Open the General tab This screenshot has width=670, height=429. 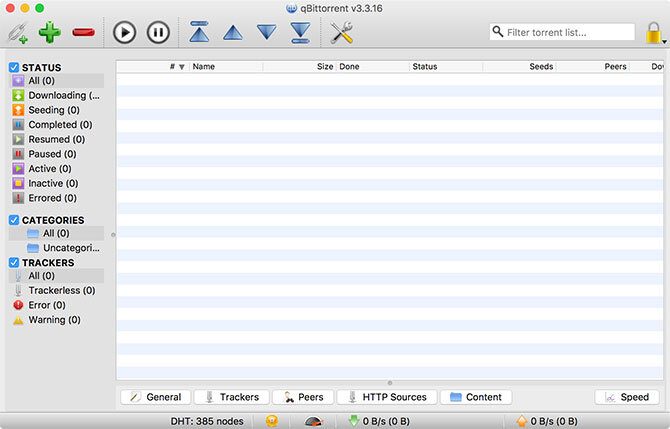pyautogui.click(x=156, y=397)
